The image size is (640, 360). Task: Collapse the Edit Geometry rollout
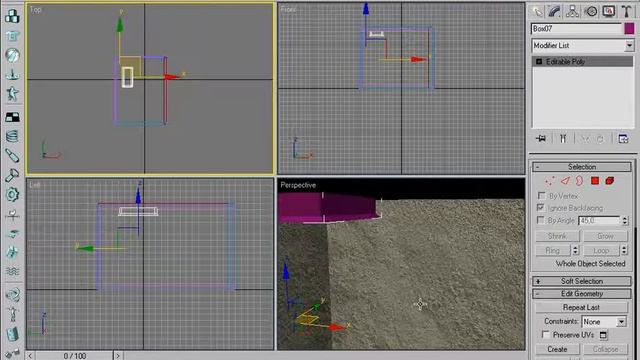tap(582, 293)
